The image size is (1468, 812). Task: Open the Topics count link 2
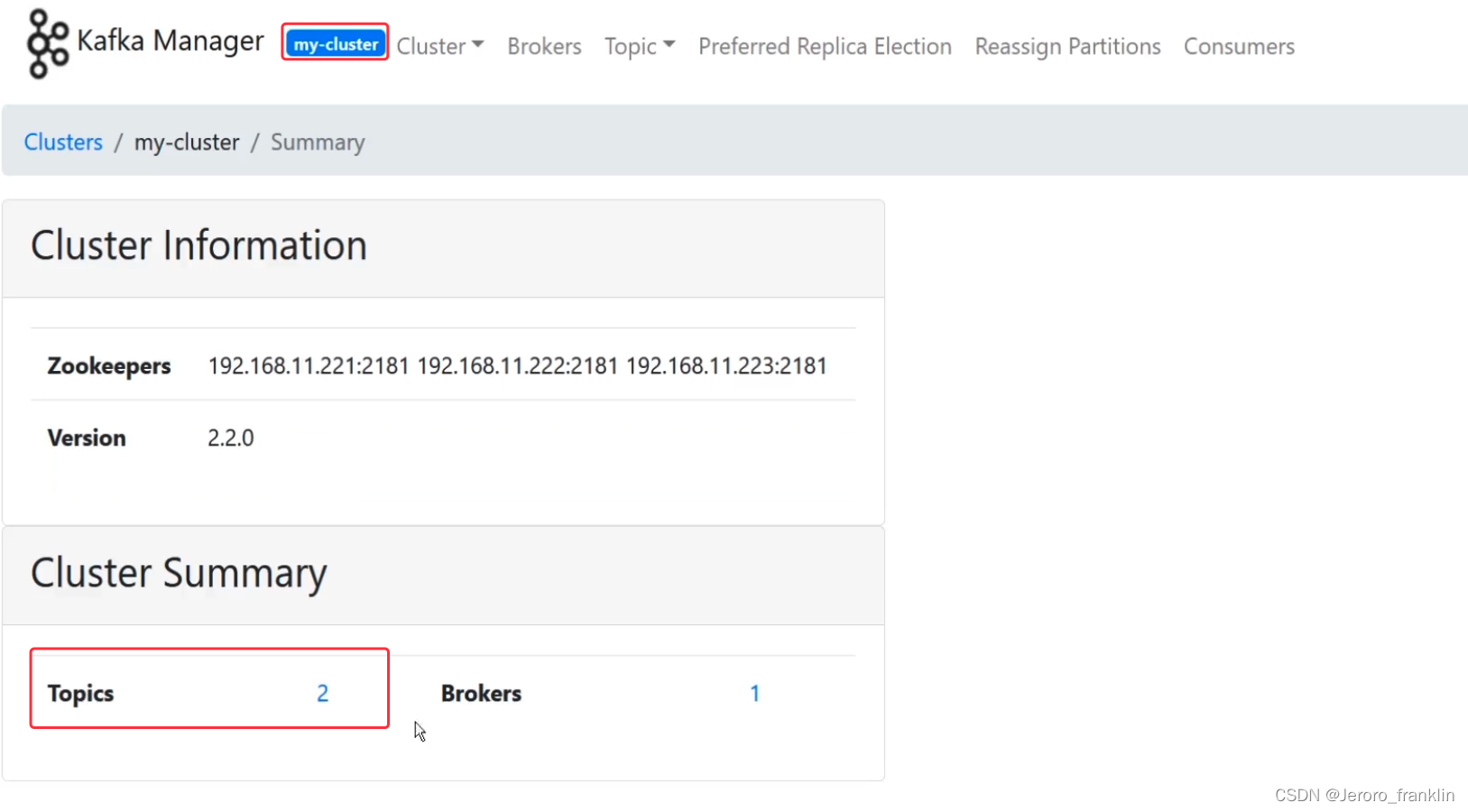point(322,693)
